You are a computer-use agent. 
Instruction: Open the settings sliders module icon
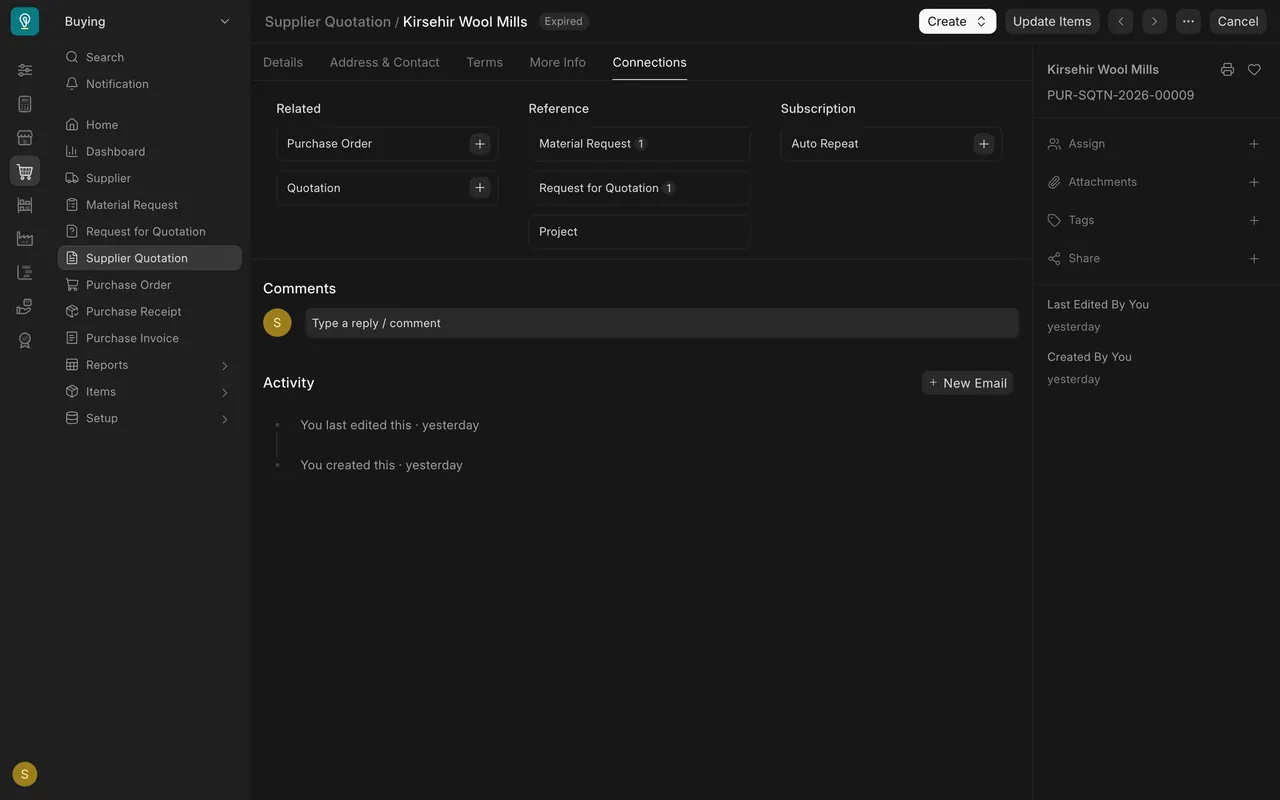[25, 70]
